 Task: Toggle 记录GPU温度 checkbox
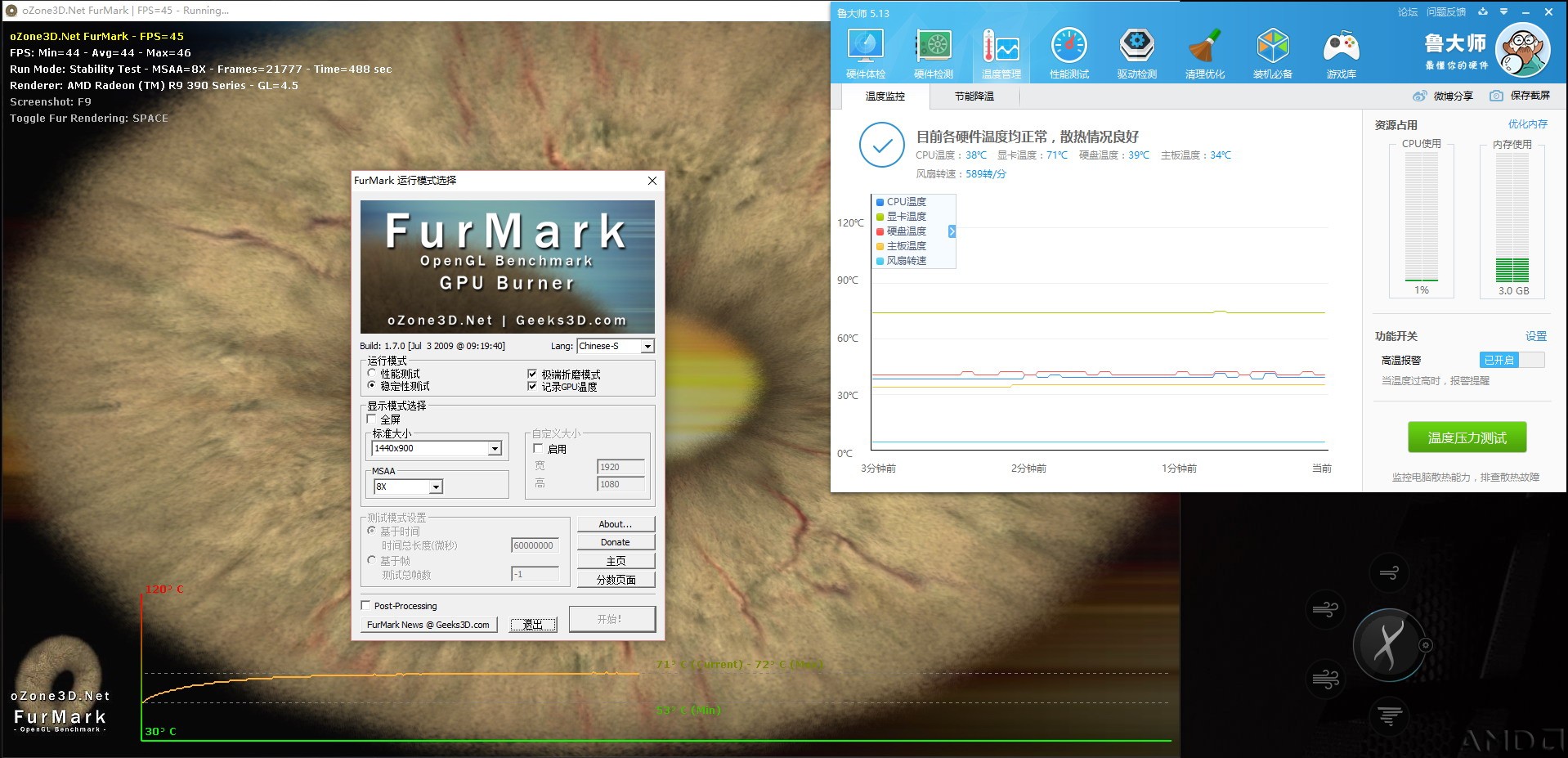532,386
